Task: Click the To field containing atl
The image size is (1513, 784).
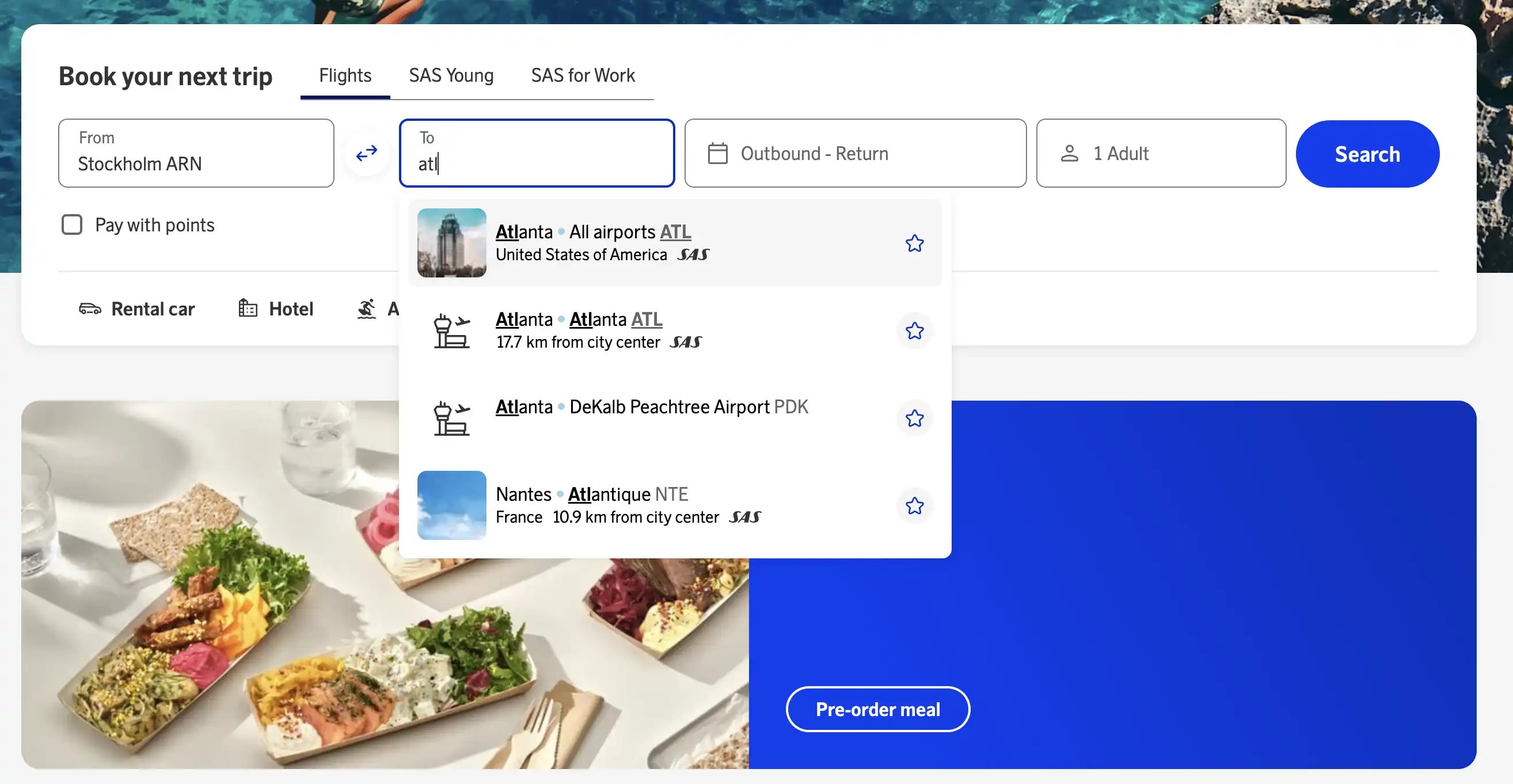Action: coord(537,153)
